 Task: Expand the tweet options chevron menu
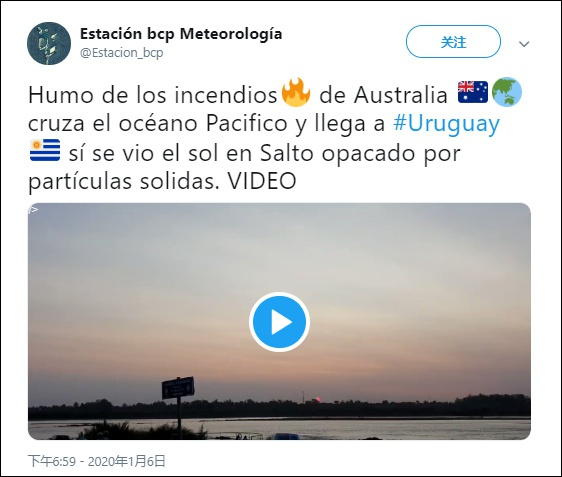point(524,44)
